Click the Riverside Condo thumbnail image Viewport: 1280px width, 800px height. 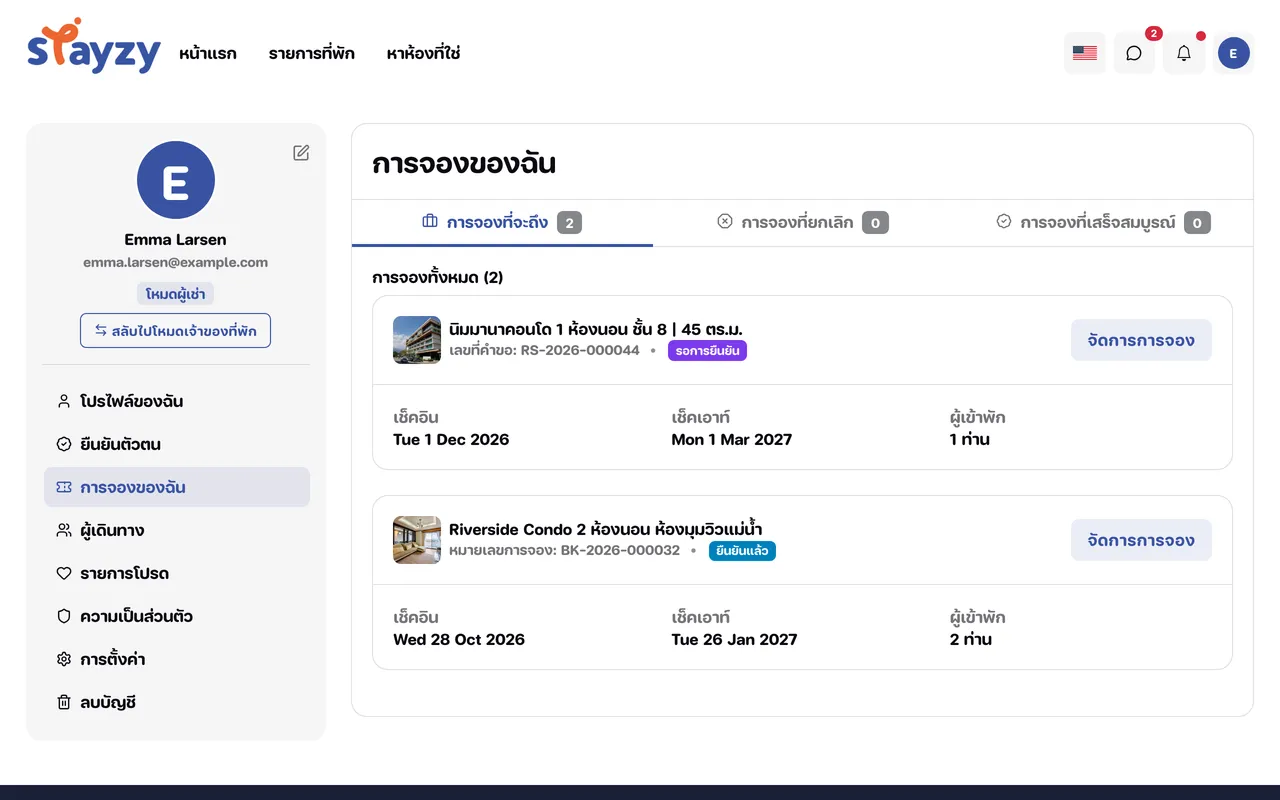[417, 540]
